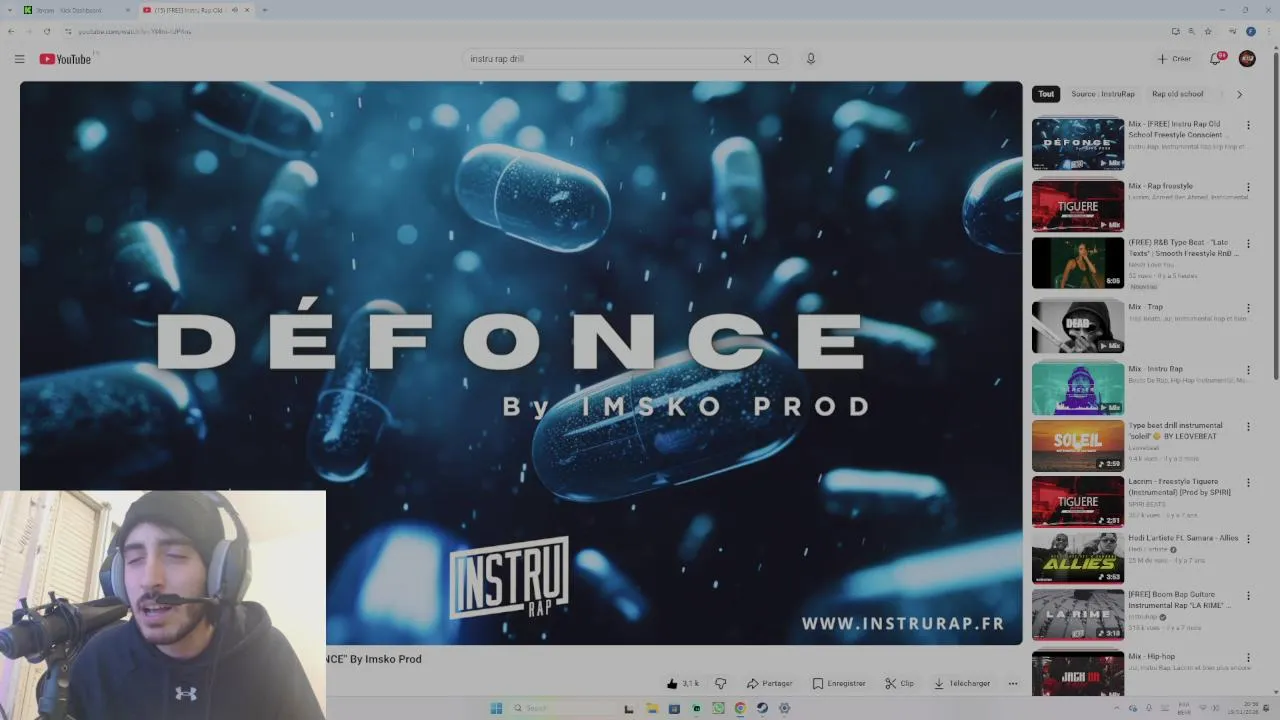This screenshot has height=720, width=1280.
Task: Select the 'Tout' filter chip
Action: point(1046,94)
